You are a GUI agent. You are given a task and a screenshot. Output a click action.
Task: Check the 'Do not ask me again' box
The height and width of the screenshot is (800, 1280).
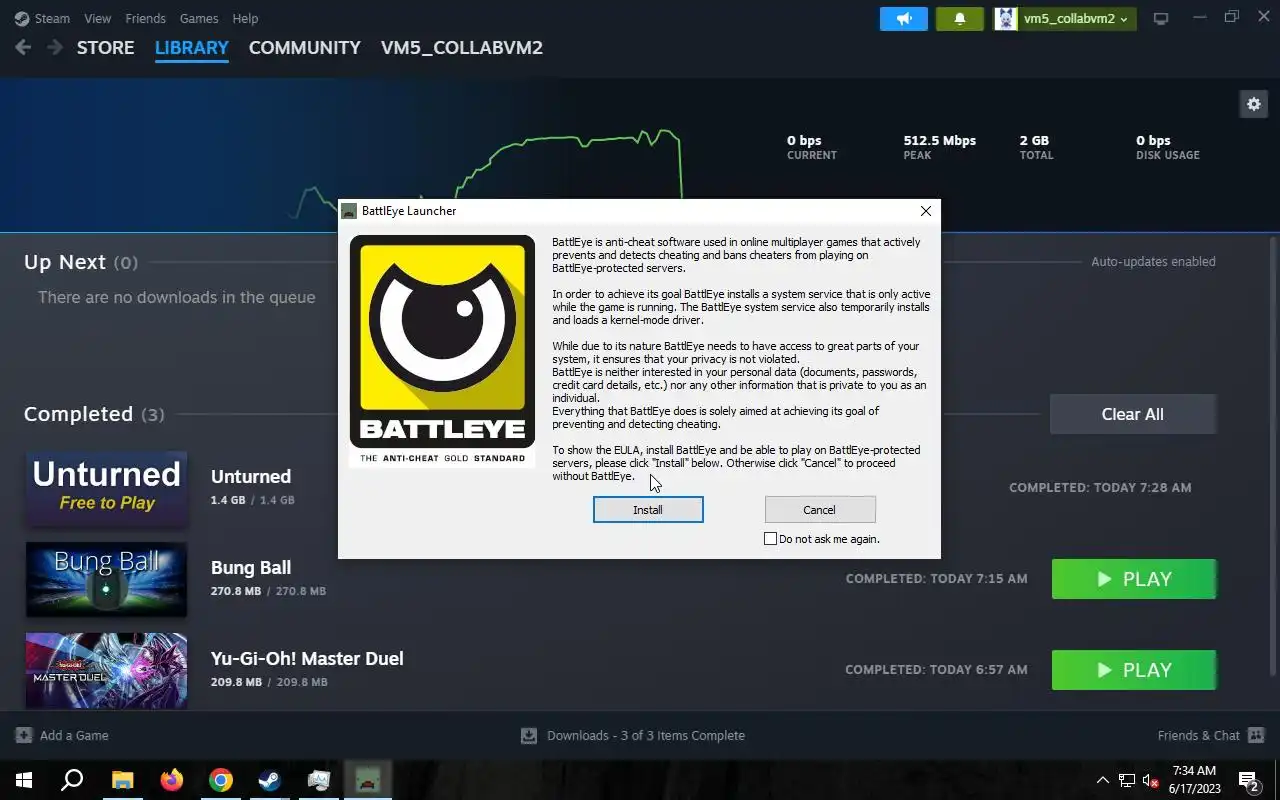[770, 538]
